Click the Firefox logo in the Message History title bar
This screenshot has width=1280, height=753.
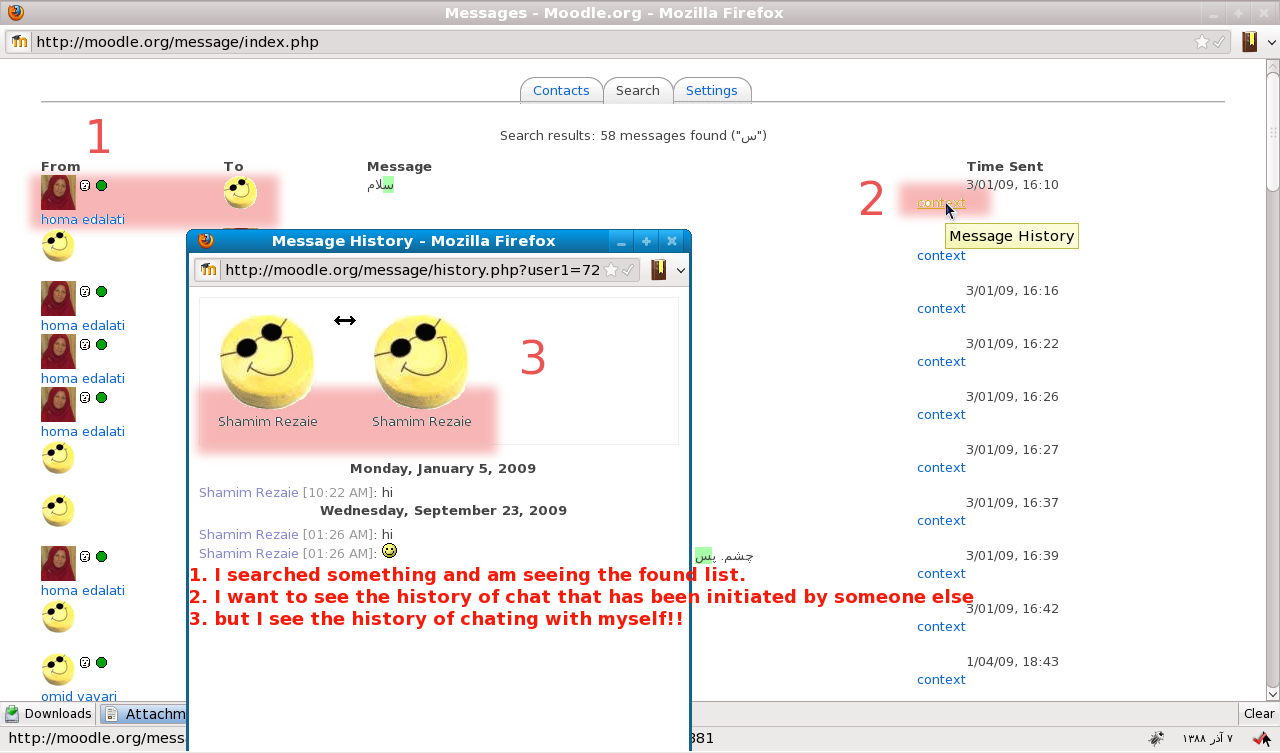click(206, 240)
